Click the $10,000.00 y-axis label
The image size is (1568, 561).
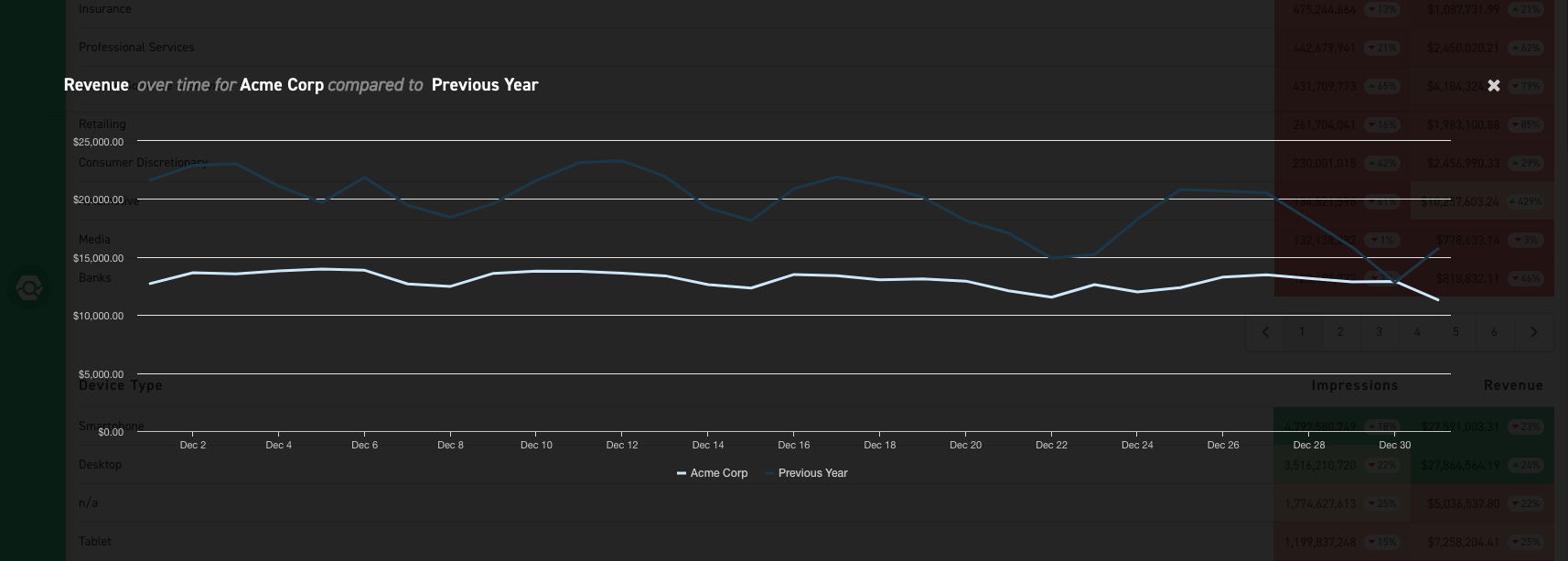point(98,316)
